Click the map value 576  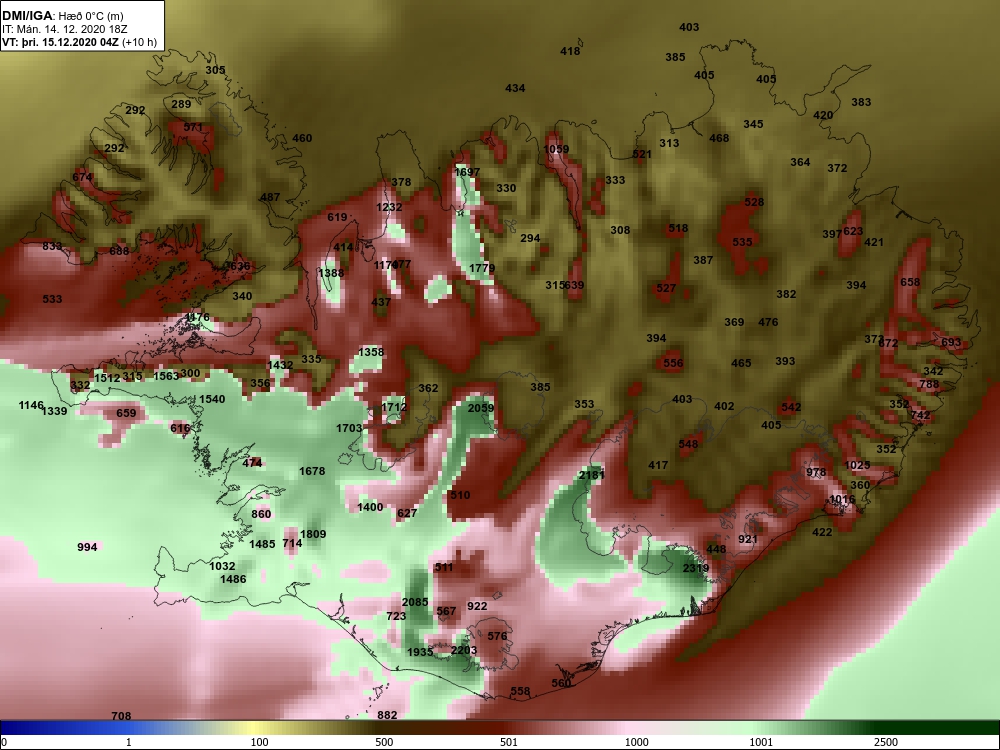497,636
